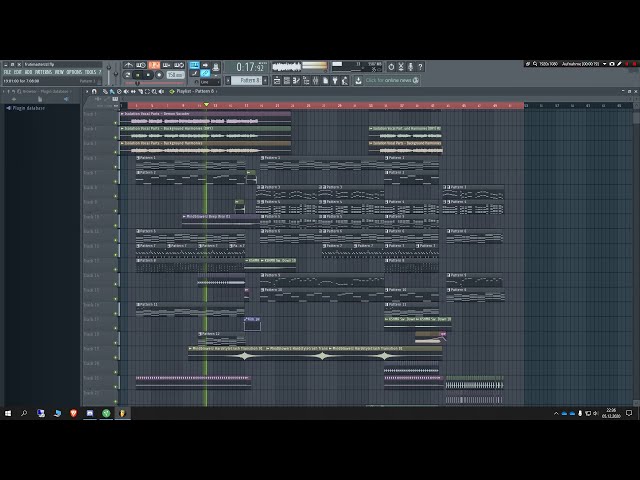The width and height of the screenshot is (640, 480).
Task: Click the CPU power icon in toolbar
Action: pyautogui.click(x=391, y=67)
